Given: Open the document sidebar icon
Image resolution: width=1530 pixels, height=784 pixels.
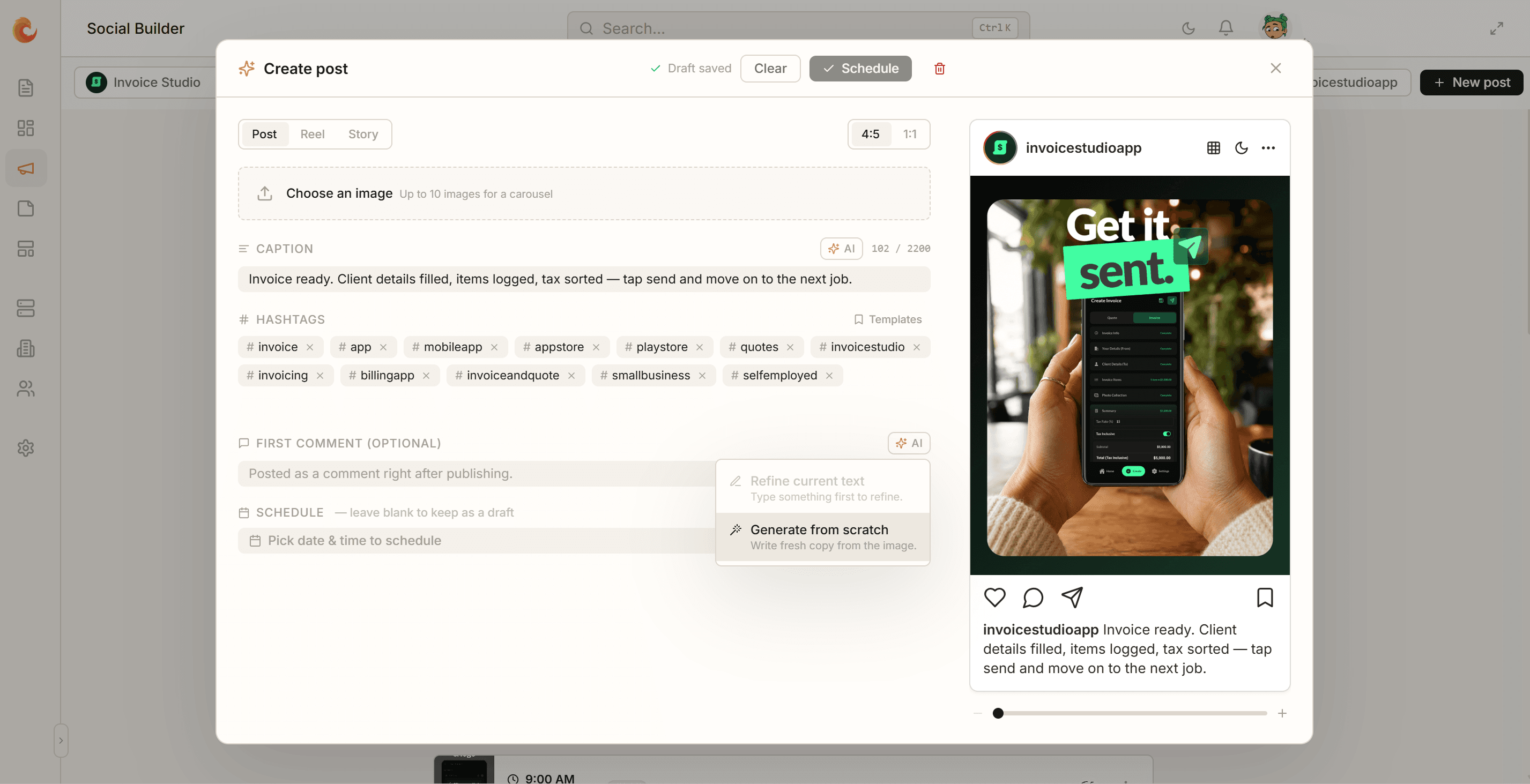Looking at the screenshot, I should pos(26,88).
